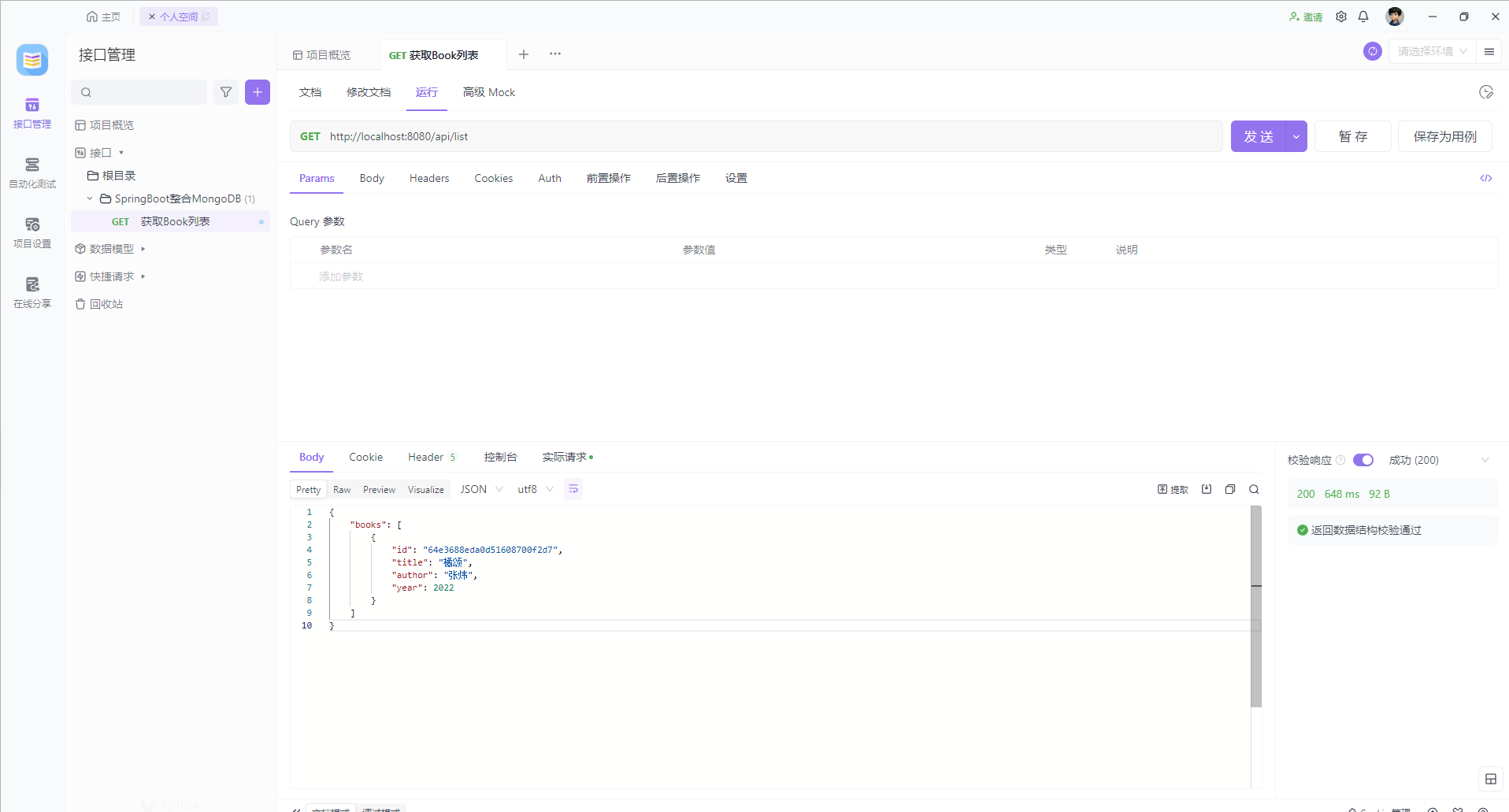Viewport: 1509px width, 812px height.
Task: Switch to the 项目概览 top tab
Action: tap(321, 55)
